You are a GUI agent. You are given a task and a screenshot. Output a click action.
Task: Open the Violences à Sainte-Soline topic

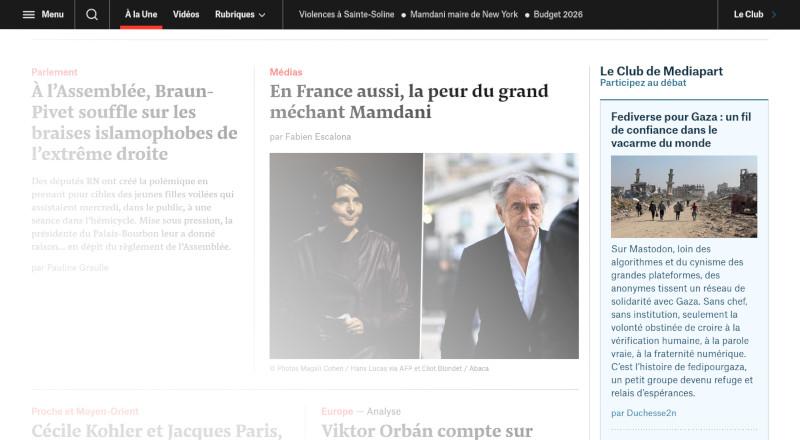pyautogui.click(x=346, y=14)
